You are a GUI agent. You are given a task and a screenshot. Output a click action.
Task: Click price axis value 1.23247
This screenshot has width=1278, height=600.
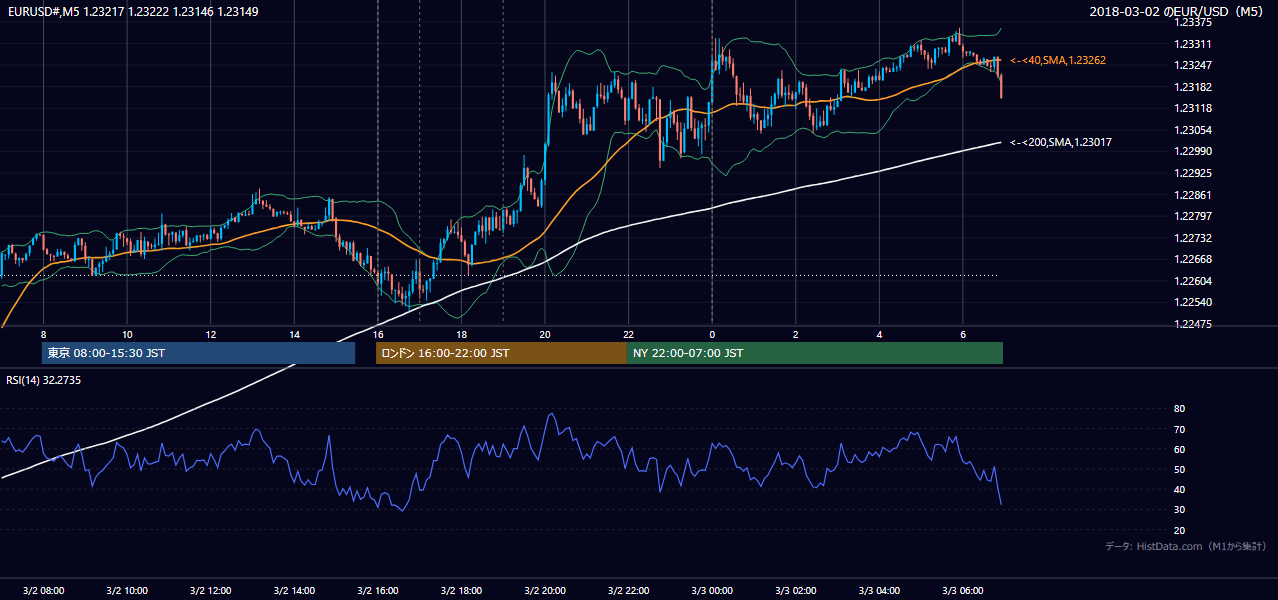pyautogui.click(x=1192, y=65)
